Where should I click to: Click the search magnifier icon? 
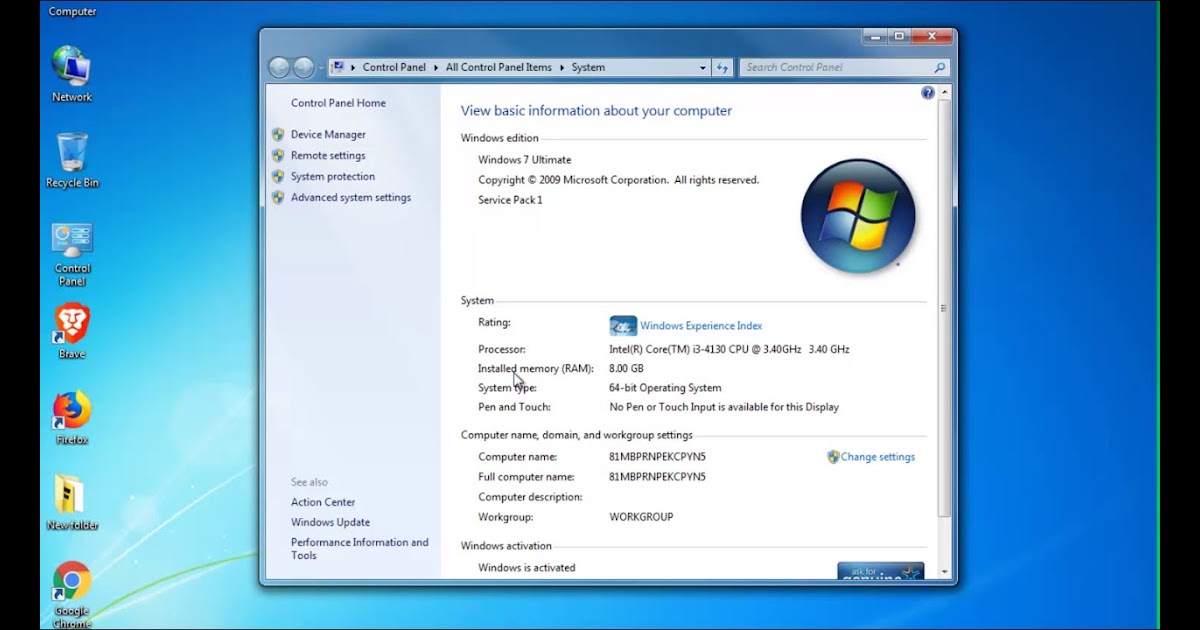(939, 67)
